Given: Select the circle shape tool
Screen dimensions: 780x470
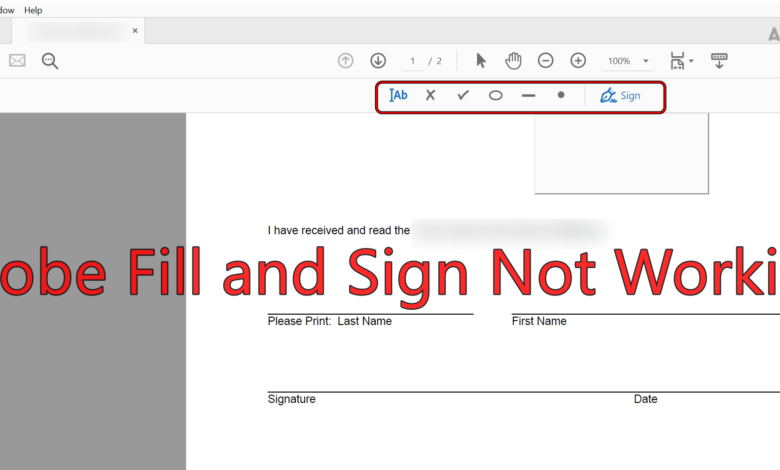Looking at the screenshot, I should [x=495, y=95].
